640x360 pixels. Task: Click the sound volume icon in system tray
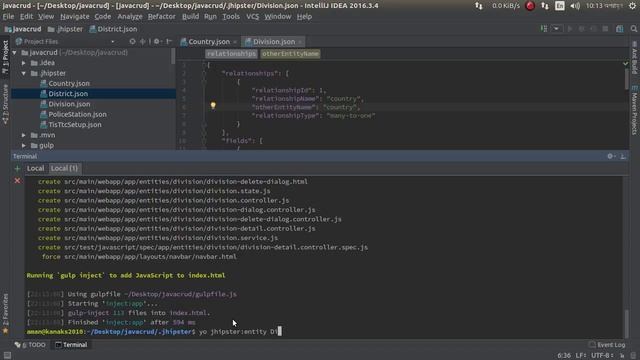(575, 6)
